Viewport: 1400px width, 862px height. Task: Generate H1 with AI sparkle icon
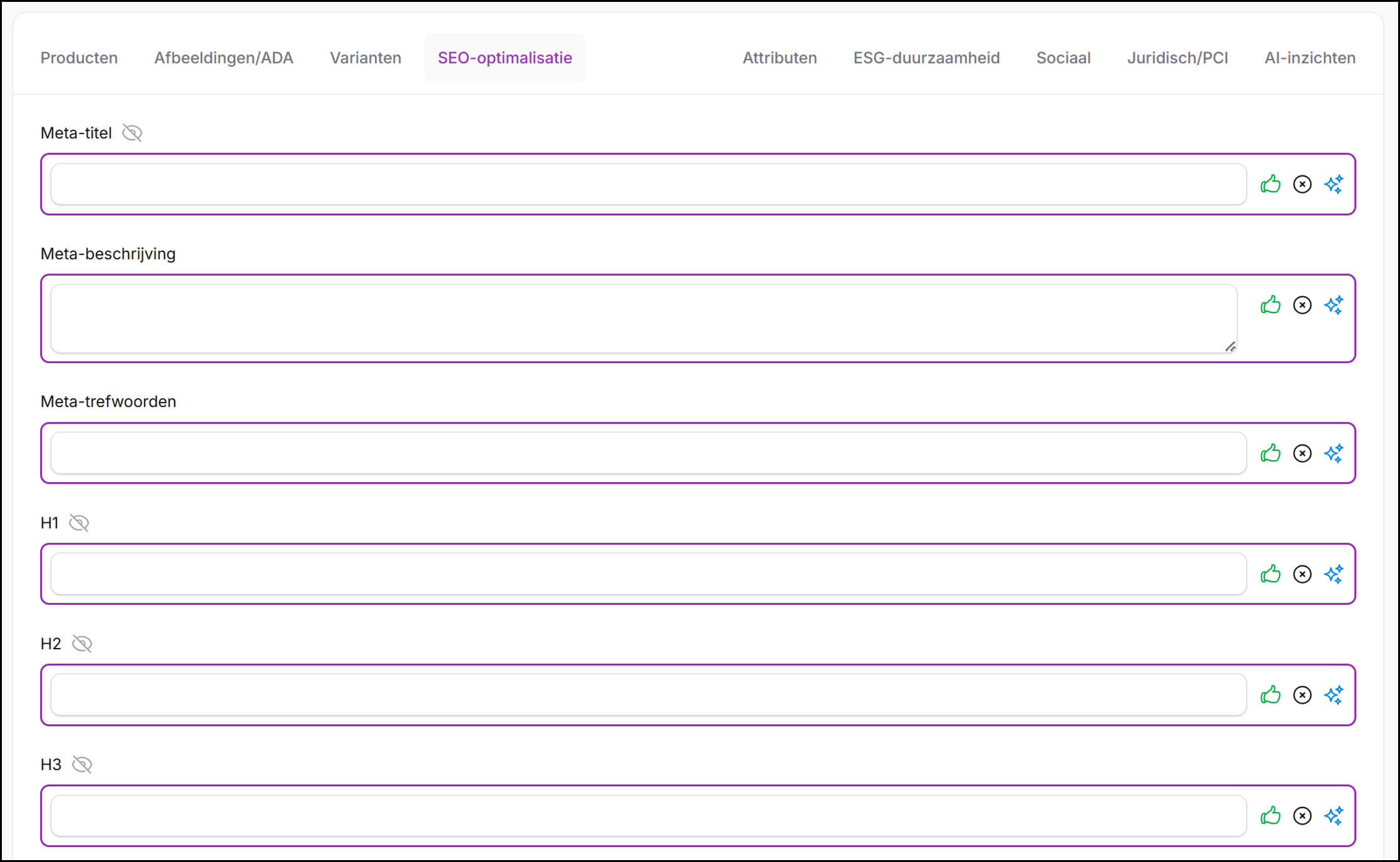point(1334,574)
